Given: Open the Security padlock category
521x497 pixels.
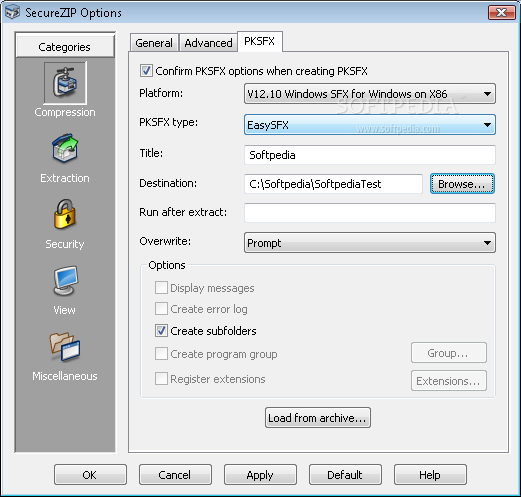Looking at the screenshot, I should pos(65,214).
